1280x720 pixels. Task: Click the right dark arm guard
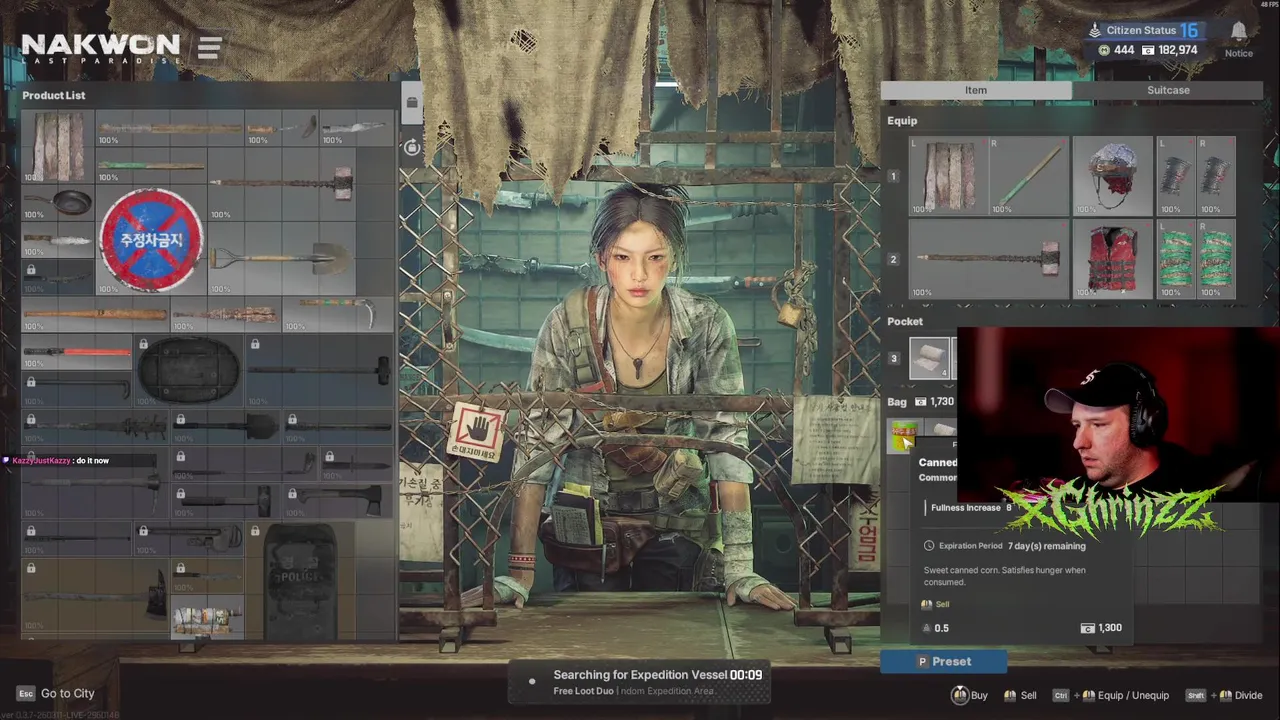1216,176
